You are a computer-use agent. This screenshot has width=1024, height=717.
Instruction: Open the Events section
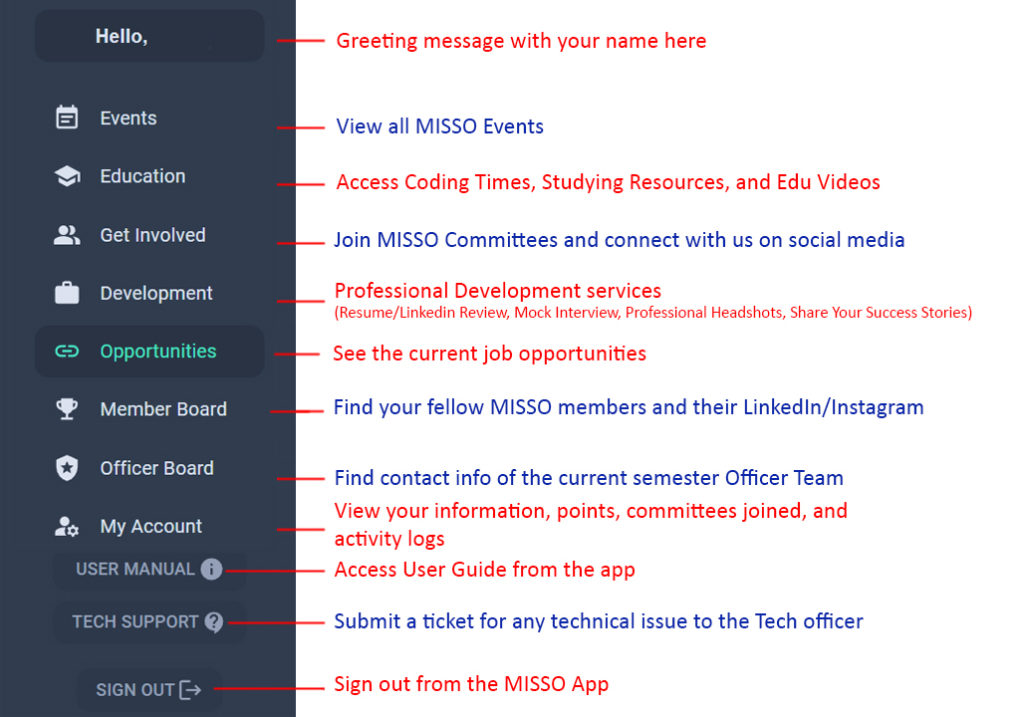128,117
